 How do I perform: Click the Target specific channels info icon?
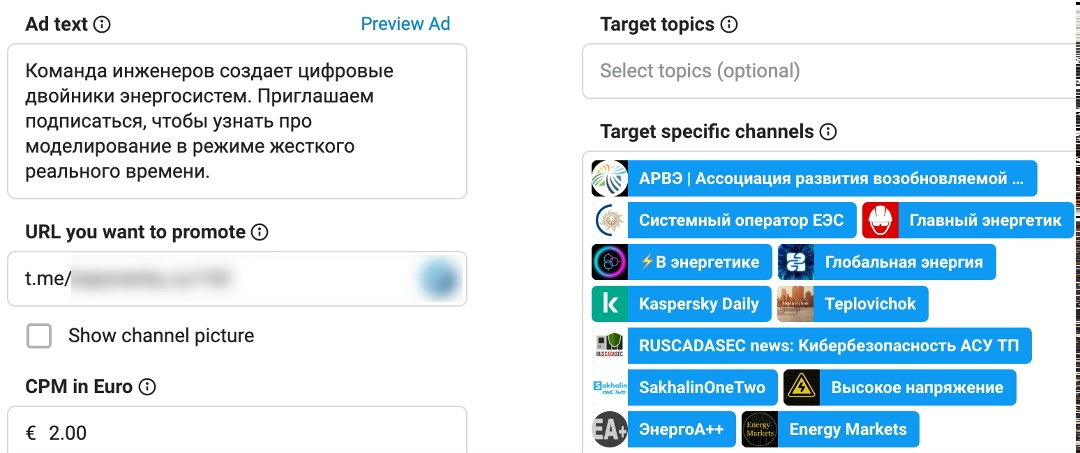tap(828, 132)
